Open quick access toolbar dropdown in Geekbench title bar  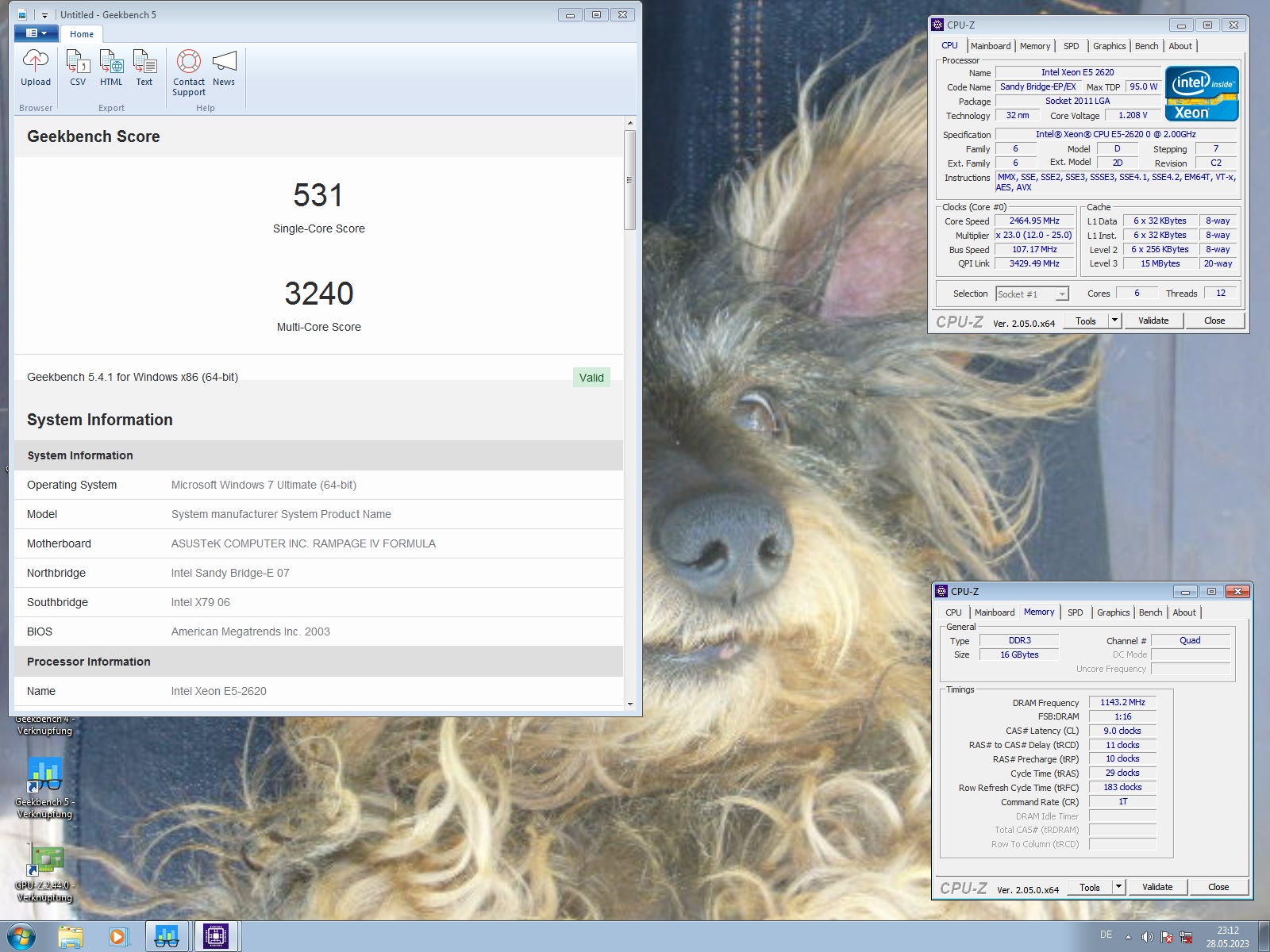pos(44,15)
